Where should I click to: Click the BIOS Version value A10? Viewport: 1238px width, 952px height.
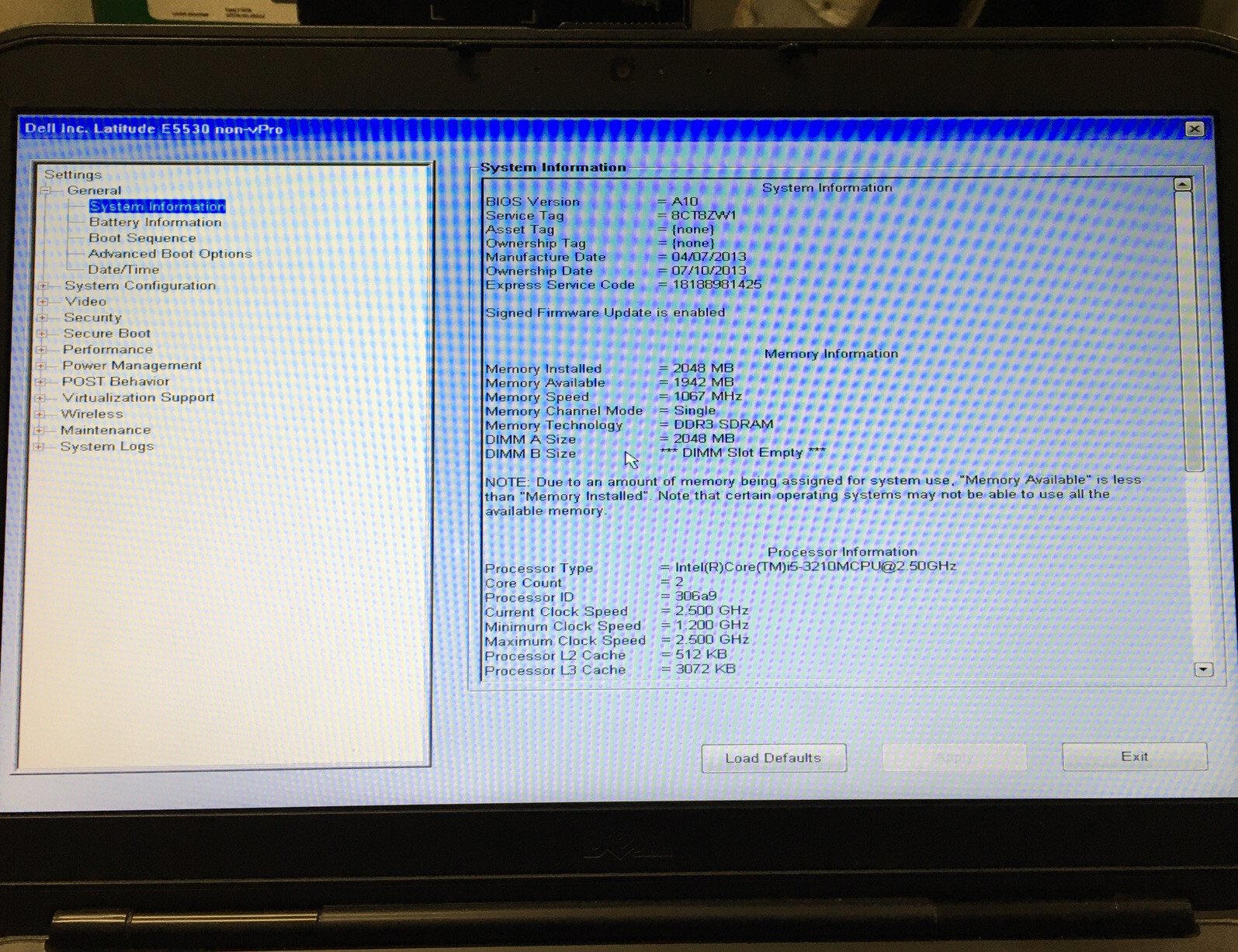pyautogui.click(x=685, y=201)
